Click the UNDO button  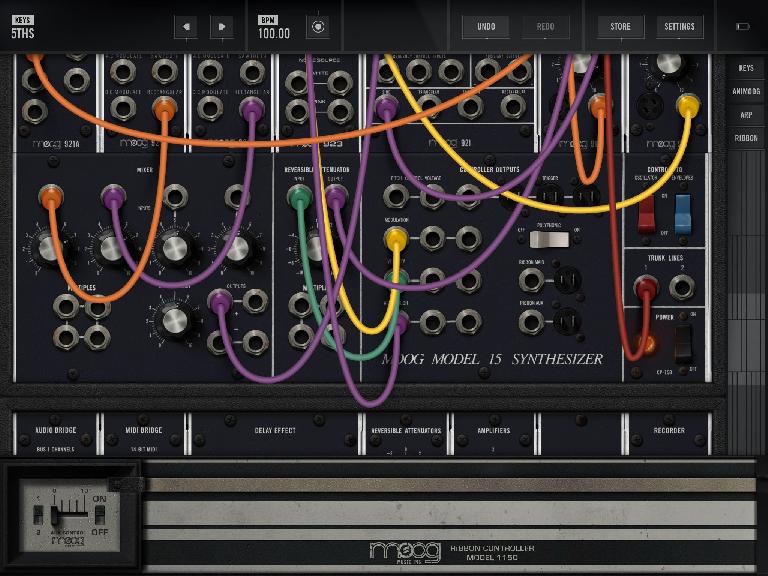[486, 26]
